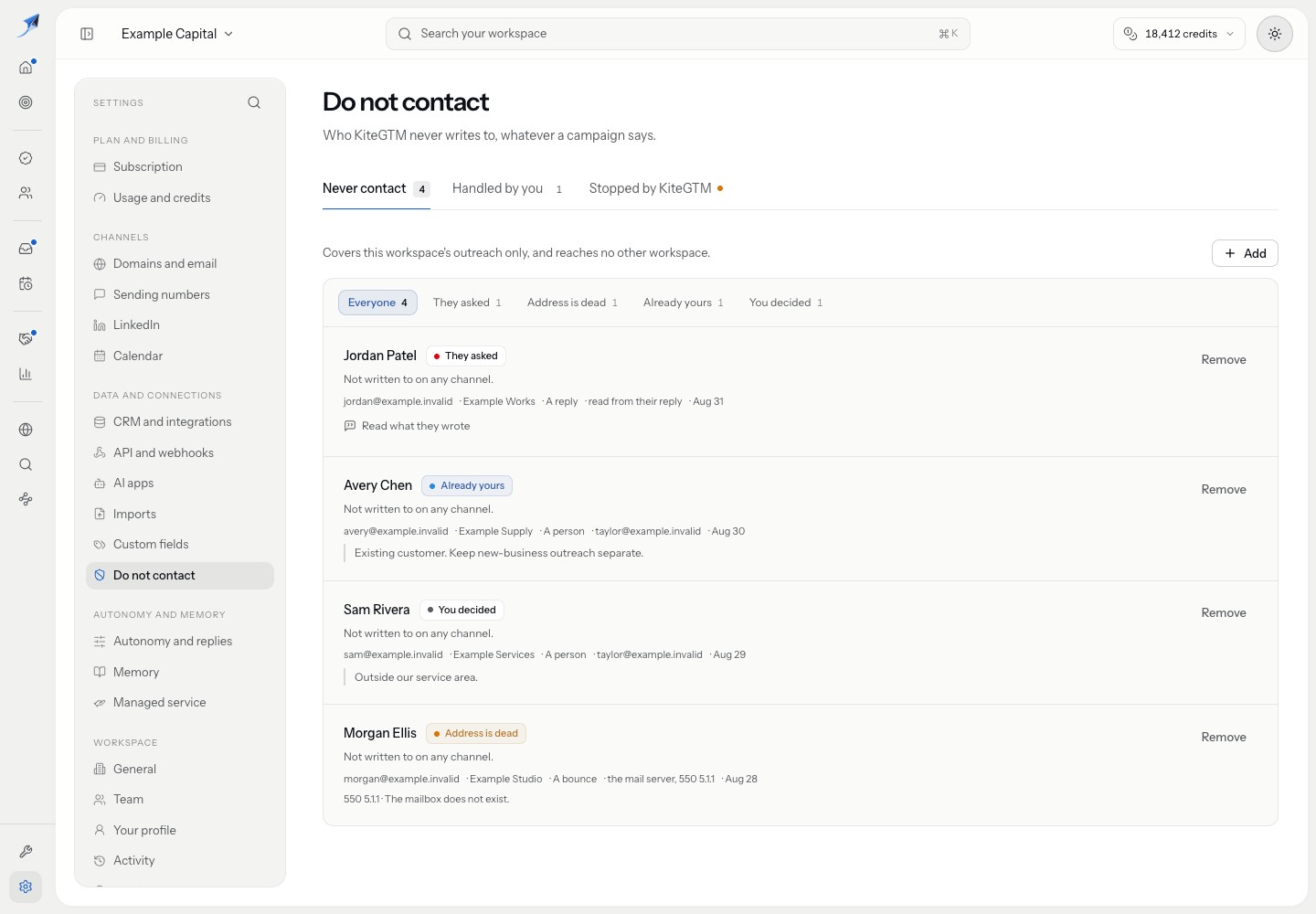Image resolution: width=1316 pixels, height=914 pixels.
Task: Click the globe icon in the left rail
Action: point(26,430)
